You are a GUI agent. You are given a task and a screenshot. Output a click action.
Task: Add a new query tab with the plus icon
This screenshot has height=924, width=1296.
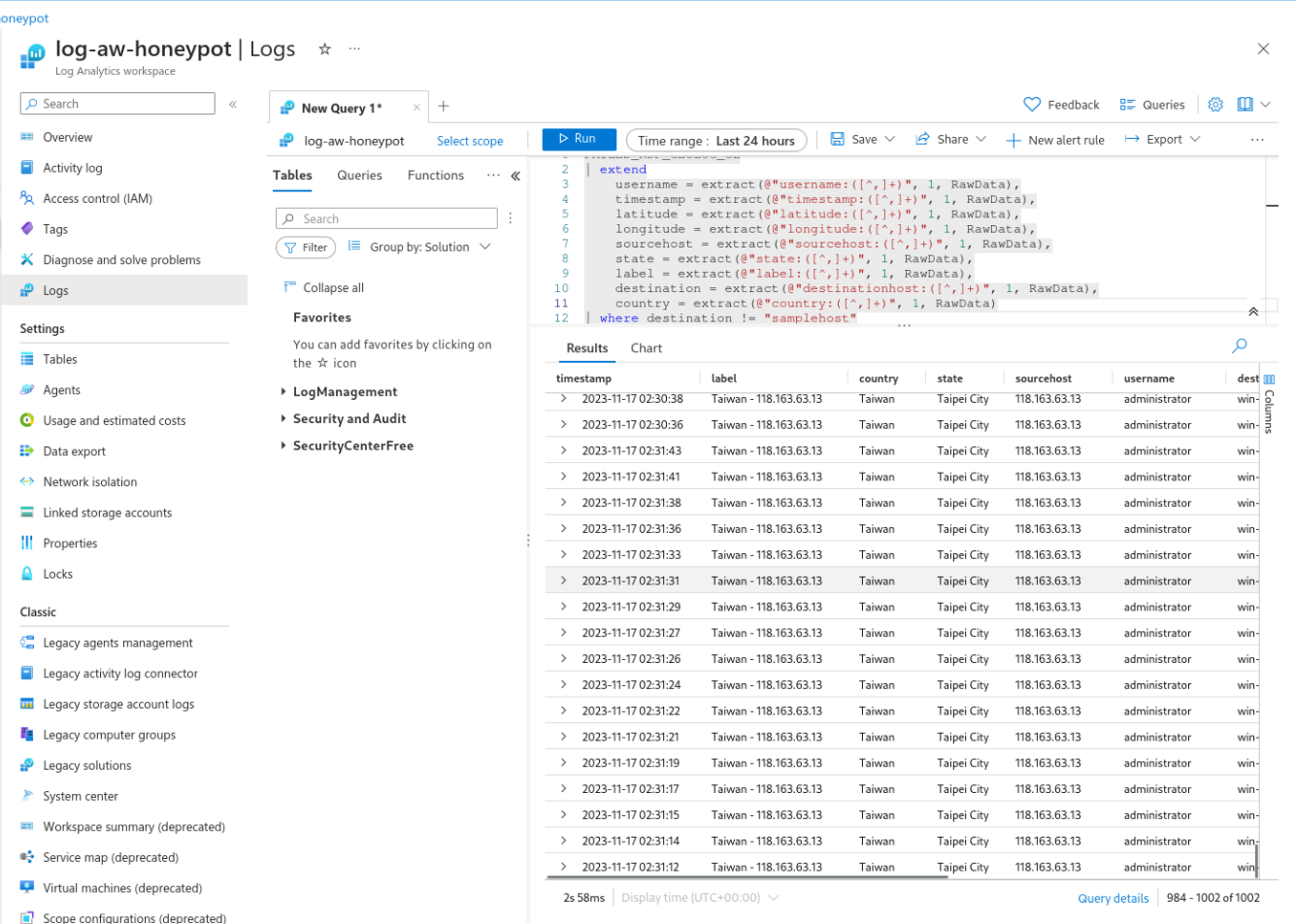444,107
